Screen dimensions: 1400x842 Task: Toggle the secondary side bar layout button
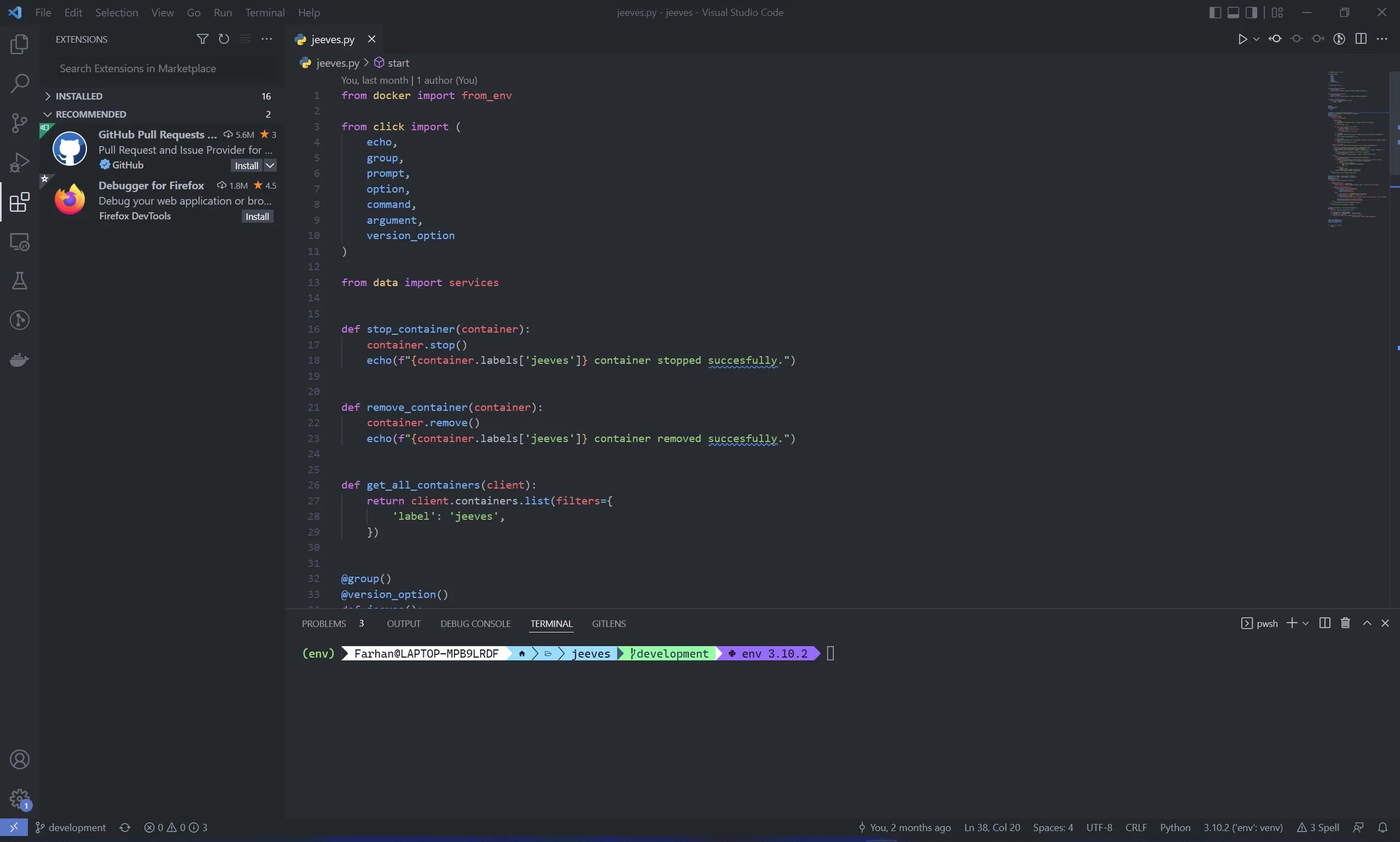tap(1251, 13)
